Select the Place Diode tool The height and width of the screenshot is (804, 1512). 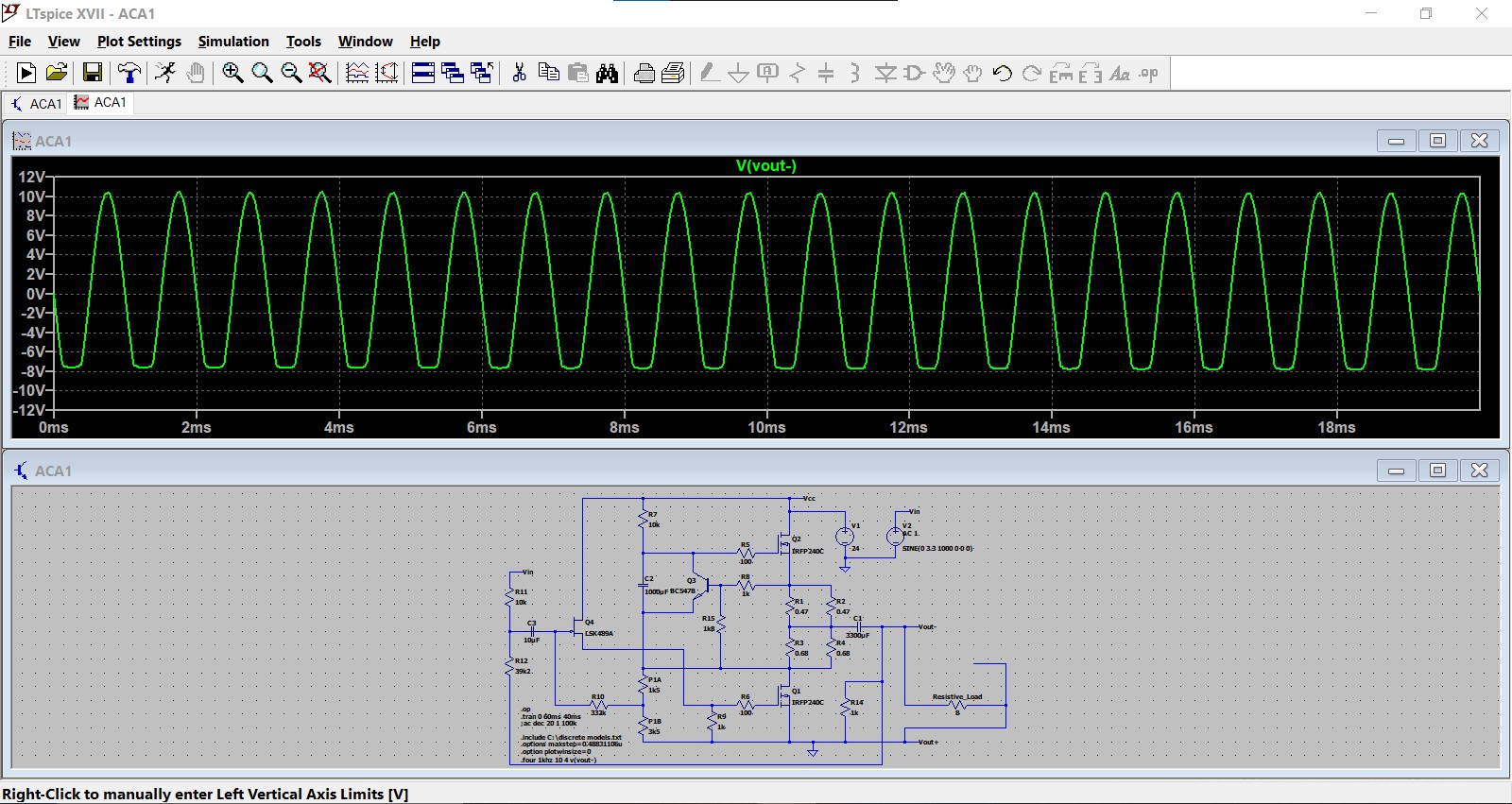pyautogui.click(x=885, y=73)
